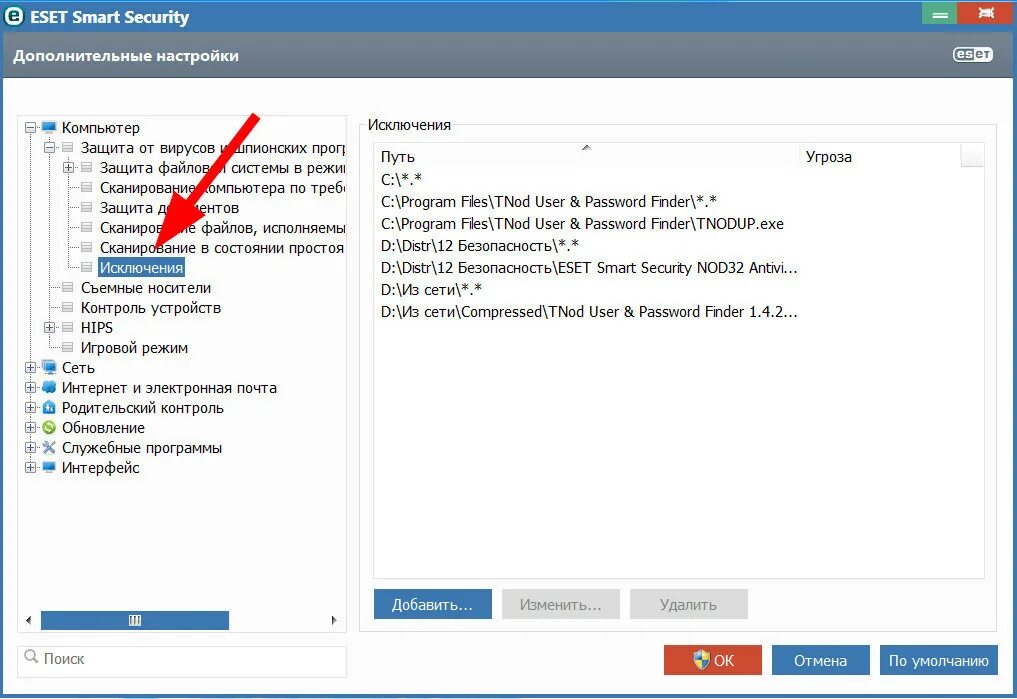Expand Интернет и электронная почта node

click(x=30, y=388)
